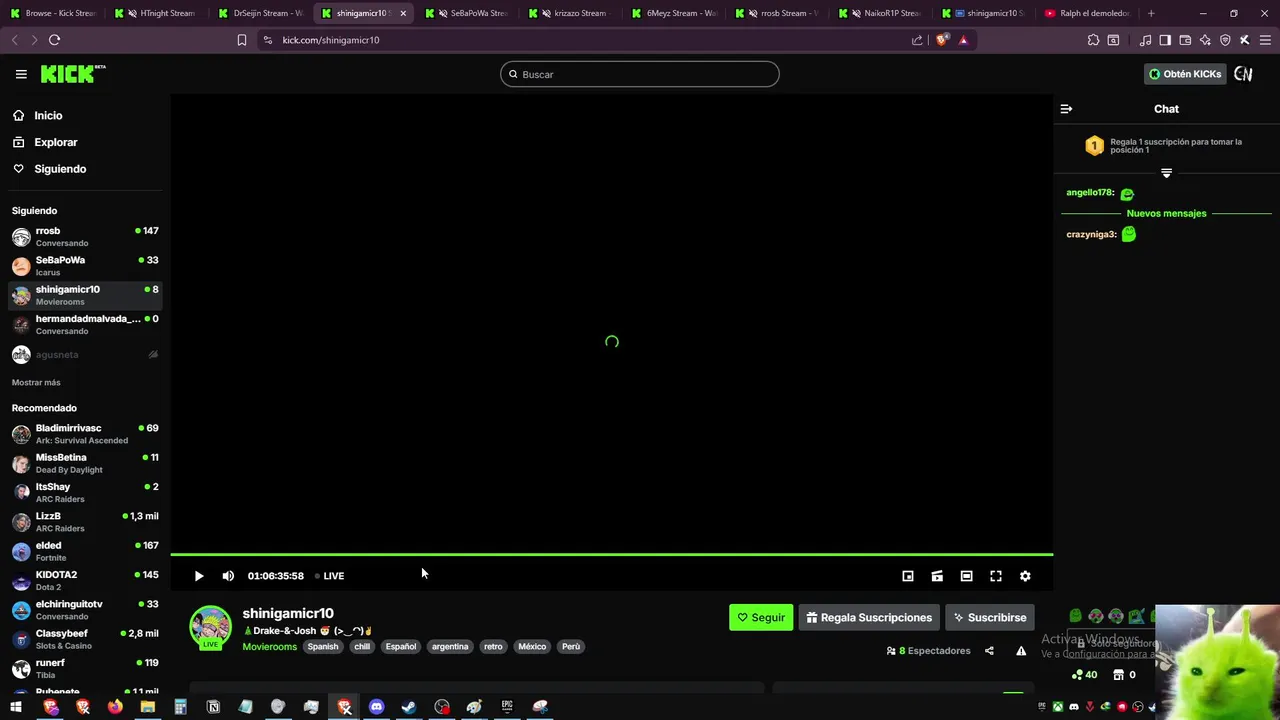1280x720 pixels.
Task: Collapse the chat panel arrow icon
Action: (1066, 109)
